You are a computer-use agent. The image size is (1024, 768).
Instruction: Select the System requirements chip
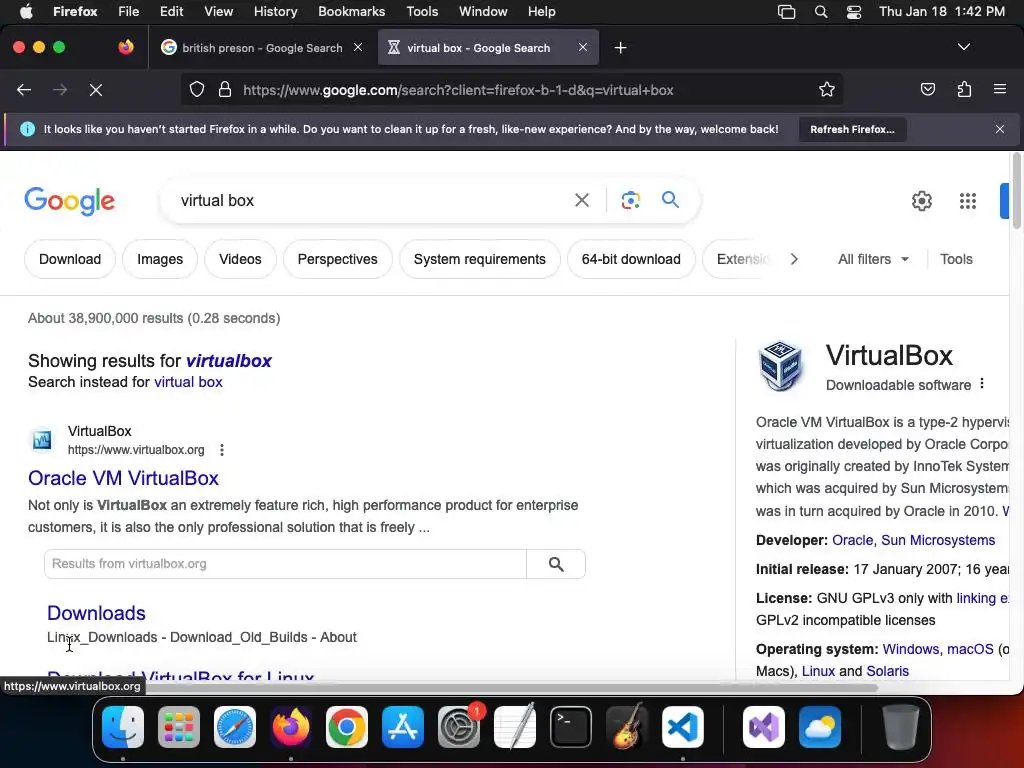point(480,259)
